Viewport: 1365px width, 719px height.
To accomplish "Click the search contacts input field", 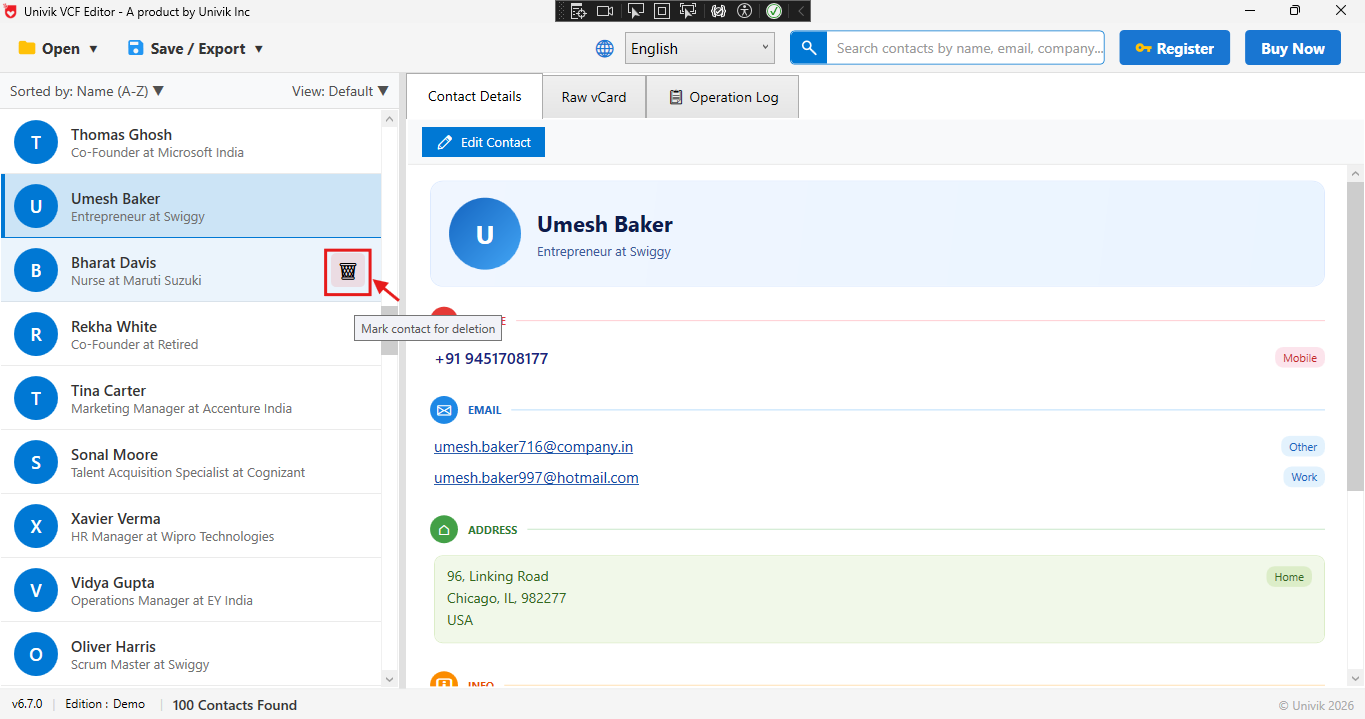I will (966, 48).
